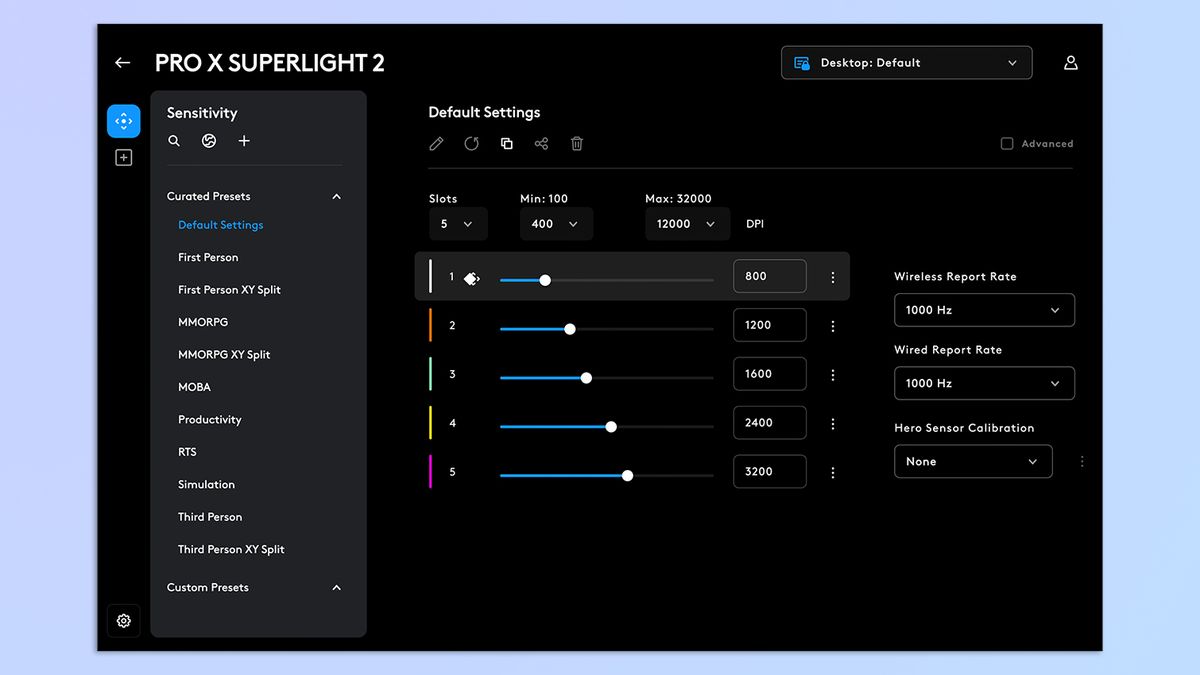Select the MOBA preset

[x=194, y=386]
